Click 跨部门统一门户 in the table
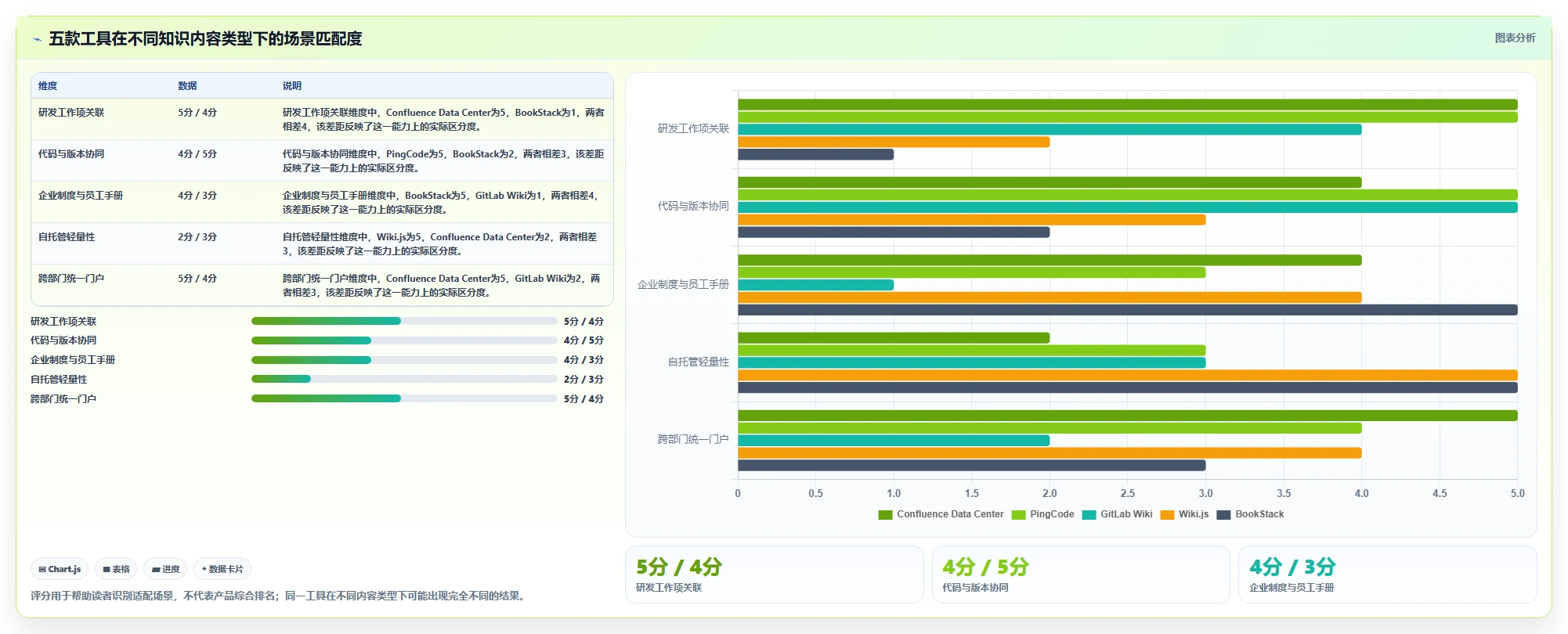 [71, 279]
